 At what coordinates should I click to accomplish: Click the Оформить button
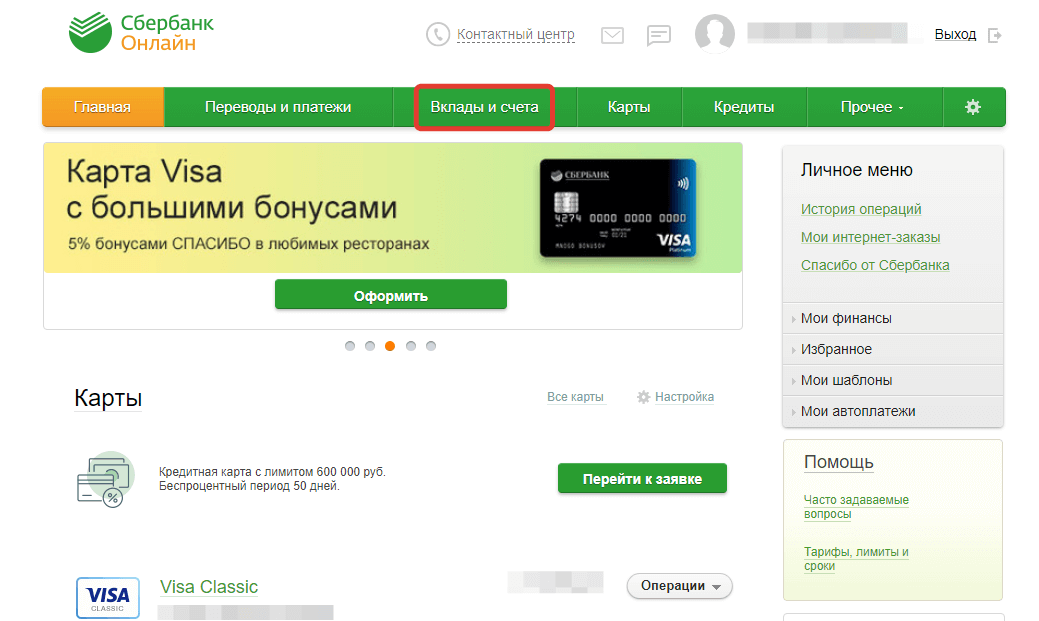pos(391,295)
